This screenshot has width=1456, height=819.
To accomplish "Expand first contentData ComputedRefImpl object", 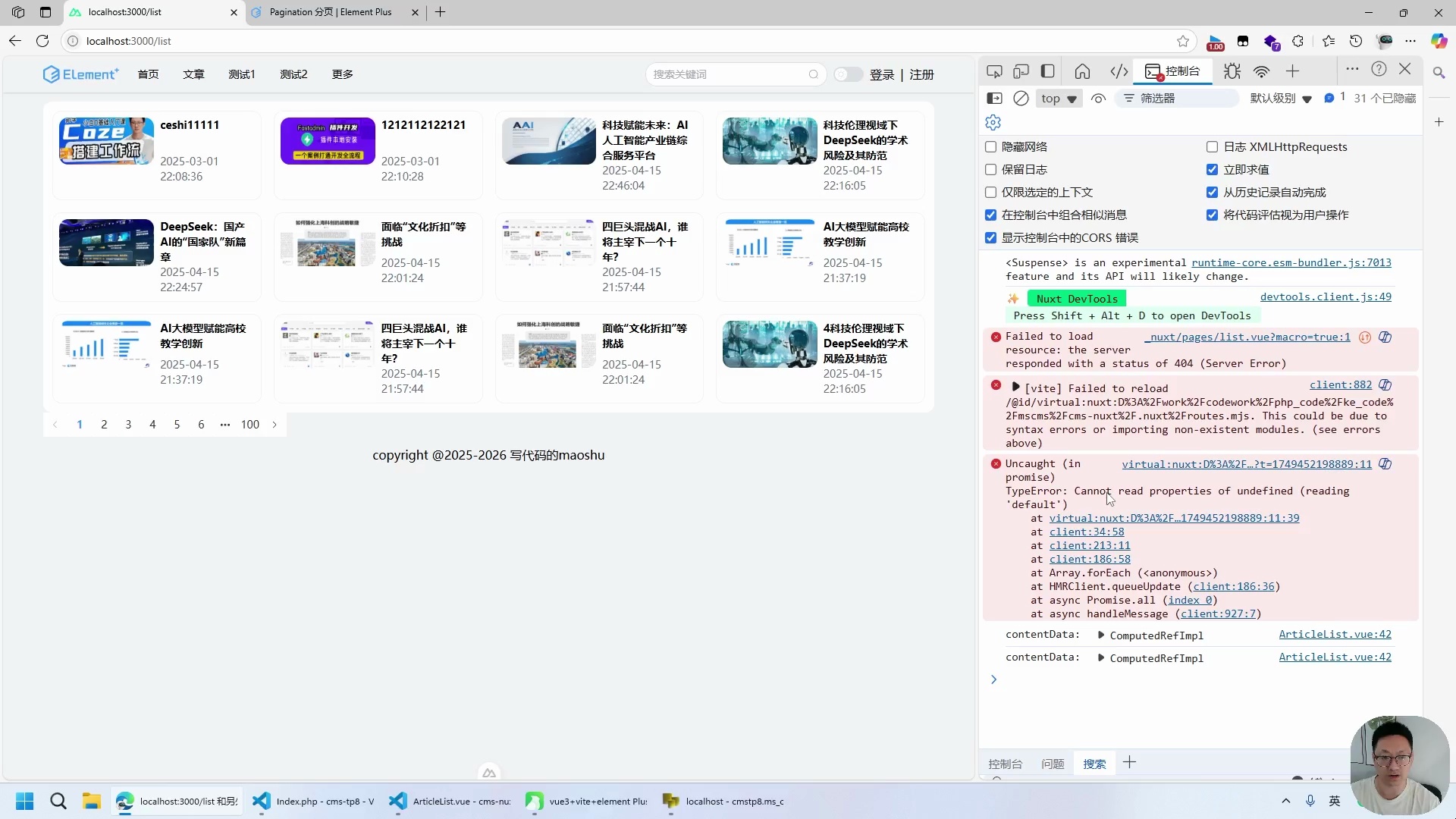I will [1101, 635].
